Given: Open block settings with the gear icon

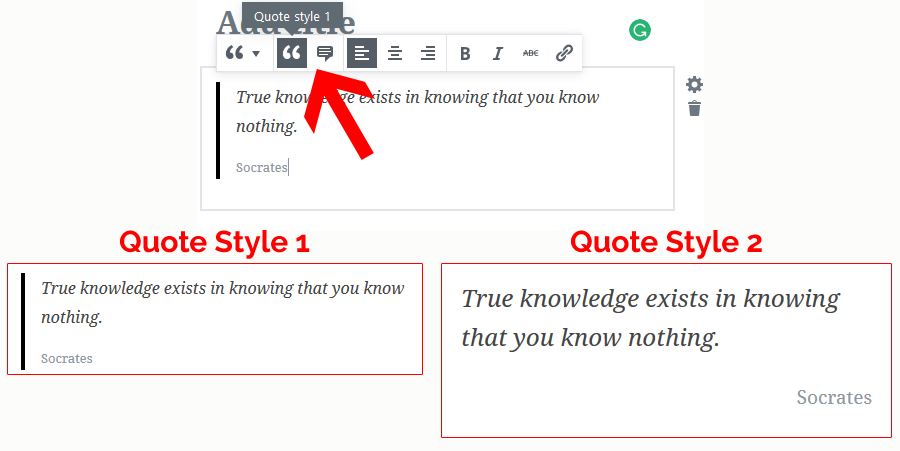Looking at the screenshot, I should [694, 85].
